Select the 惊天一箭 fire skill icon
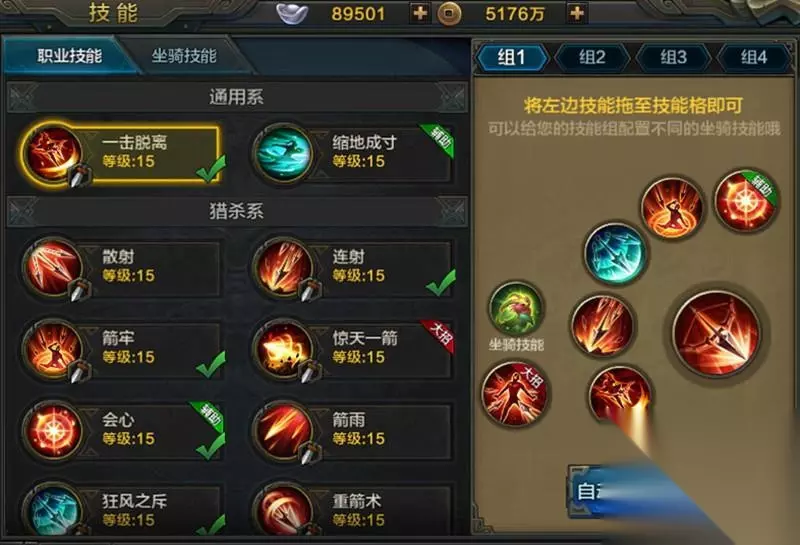 coord(283,349)
